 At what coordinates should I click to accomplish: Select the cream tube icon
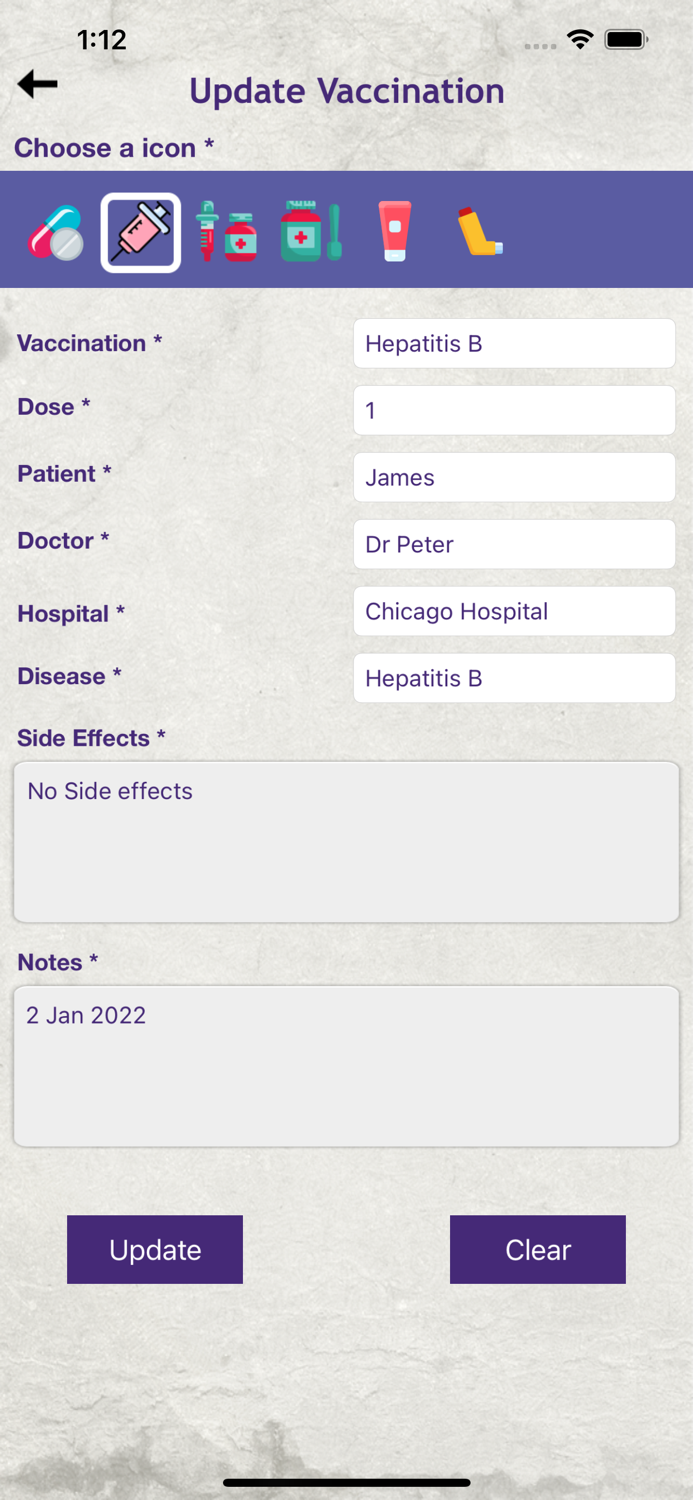pyautogui.click(x=394, y=230)
